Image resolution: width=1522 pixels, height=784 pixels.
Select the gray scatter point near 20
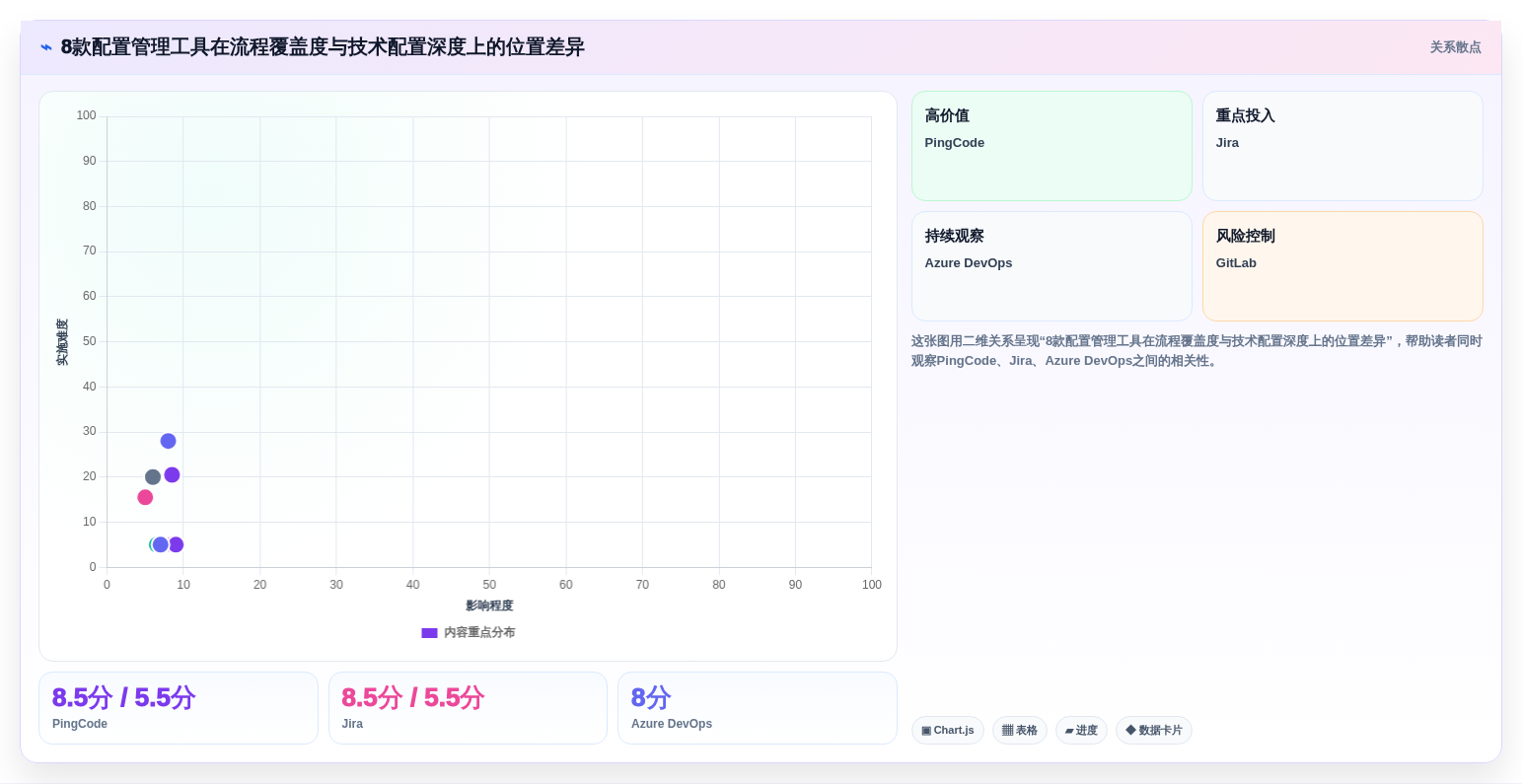(x=153, y=477)
